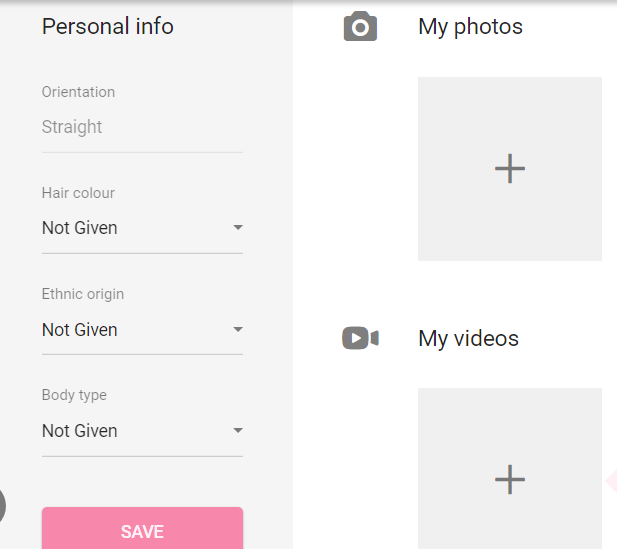Click the video camera icon beside My videos
This screenshot has height=549, width=617.
(x=360, y=338)
